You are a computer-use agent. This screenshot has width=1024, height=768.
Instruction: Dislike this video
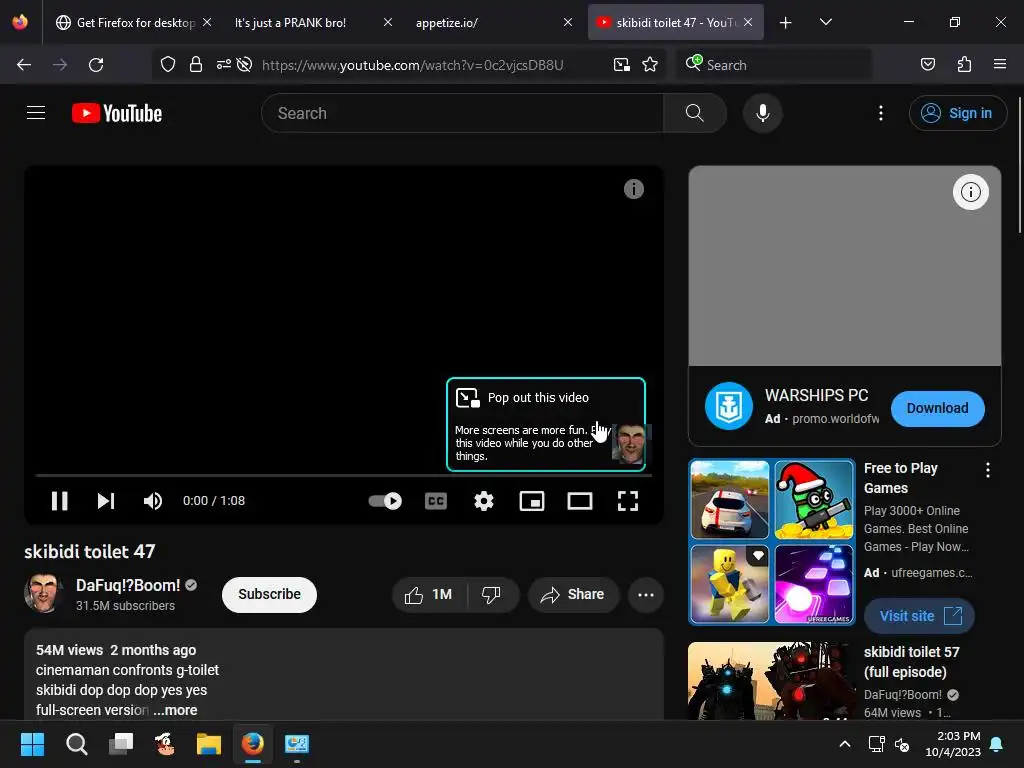[x=492, y=594]
